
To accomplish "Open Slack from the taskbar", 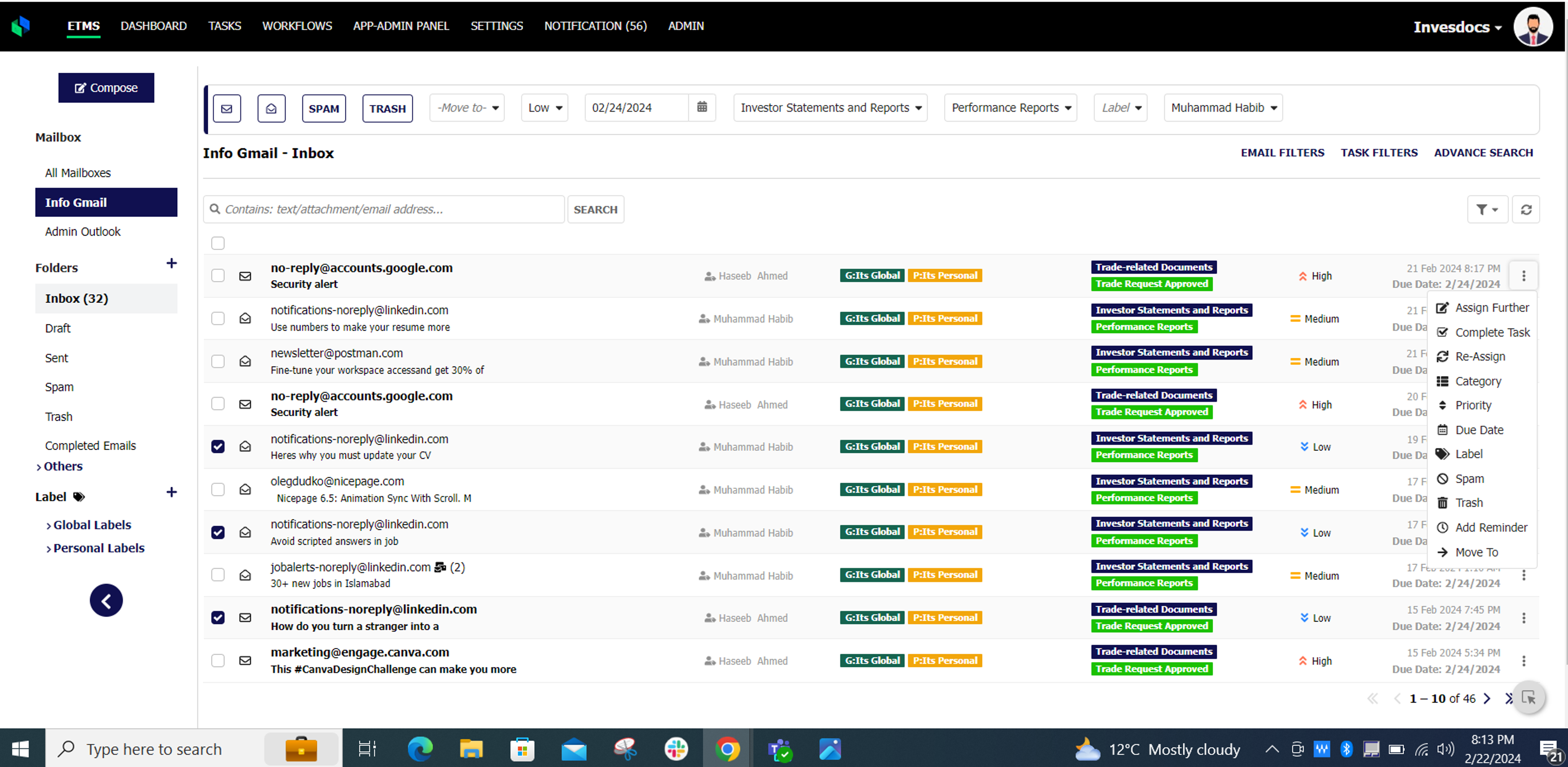I will point(676,749).
